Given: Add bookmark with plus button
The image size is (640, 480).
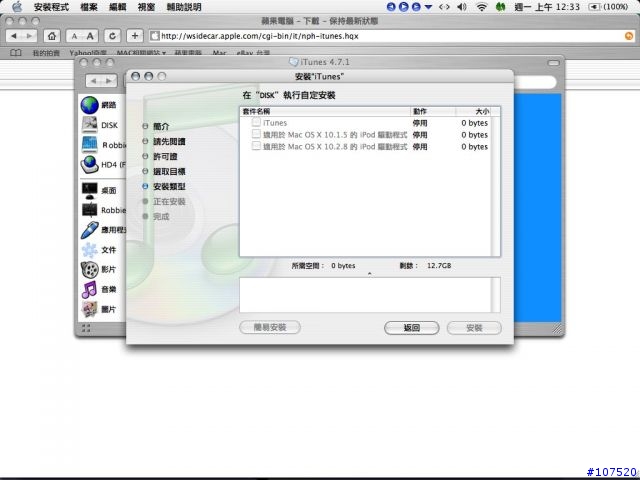Looking at the screenshot, I should tap(135, 36).
